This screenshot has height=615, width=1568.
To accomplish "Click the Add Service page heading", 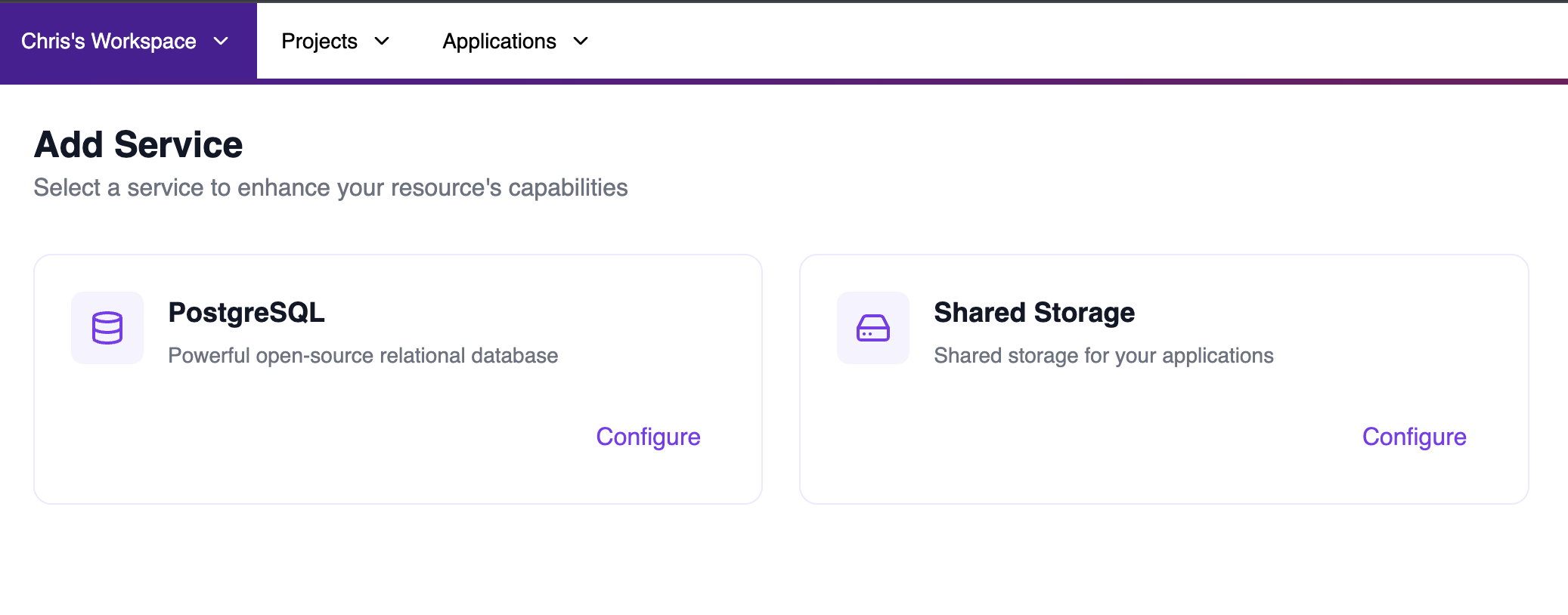I will point(138,144).
